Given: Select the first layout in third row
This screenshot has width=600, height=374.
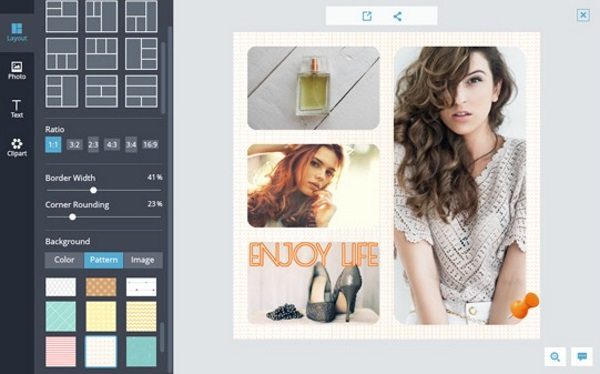Looking at the screenshot, I should [x=62, y=91].
